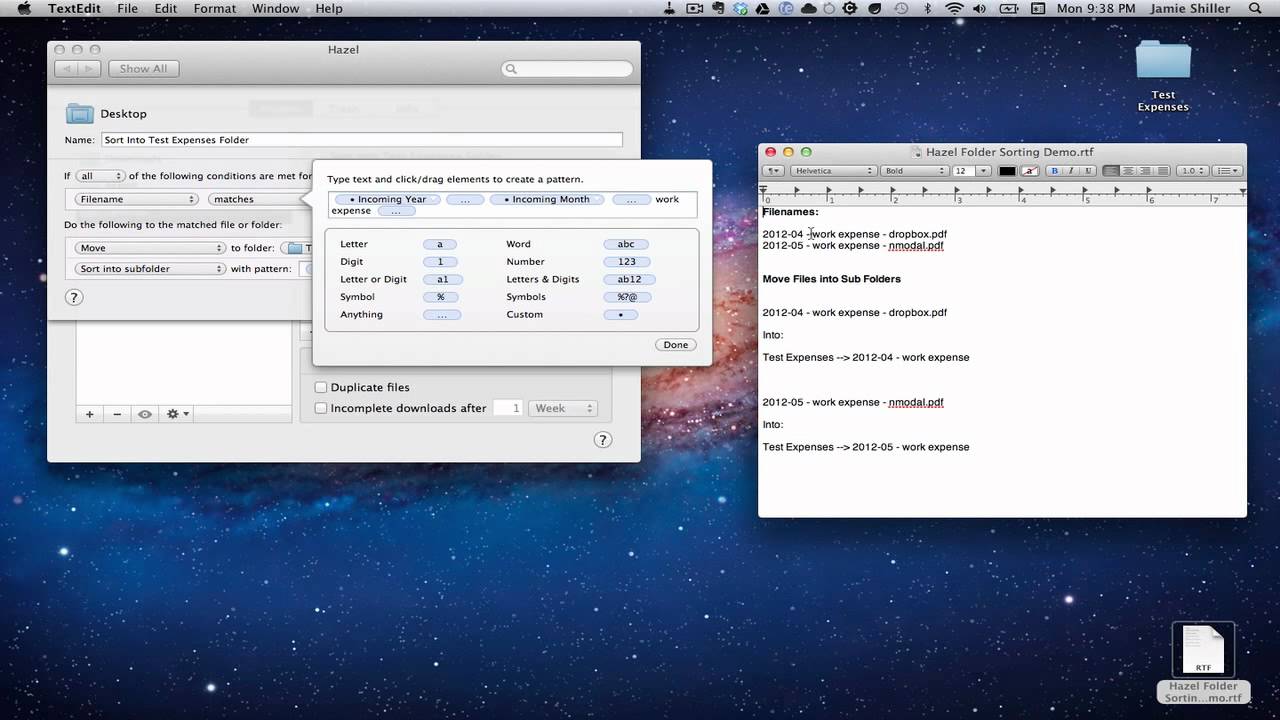Click the Symbols '%?@' pattern token

[628, 297]
